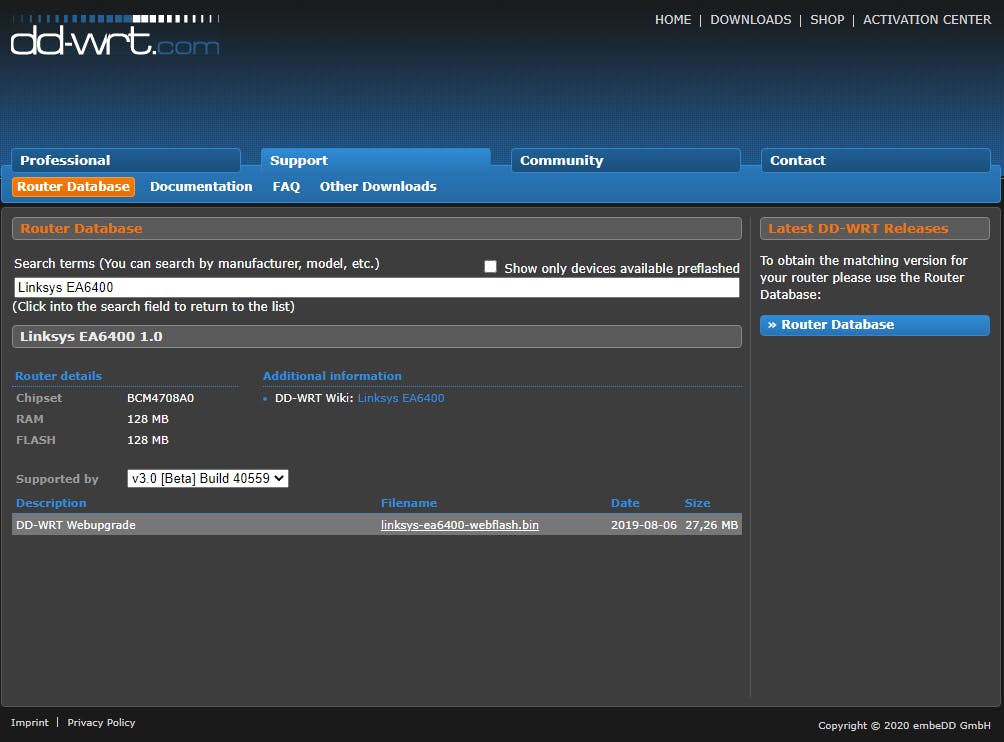The image size is (1004, 742).
Task: Click the Router Database submenu item
Action: tap(73, 186)
